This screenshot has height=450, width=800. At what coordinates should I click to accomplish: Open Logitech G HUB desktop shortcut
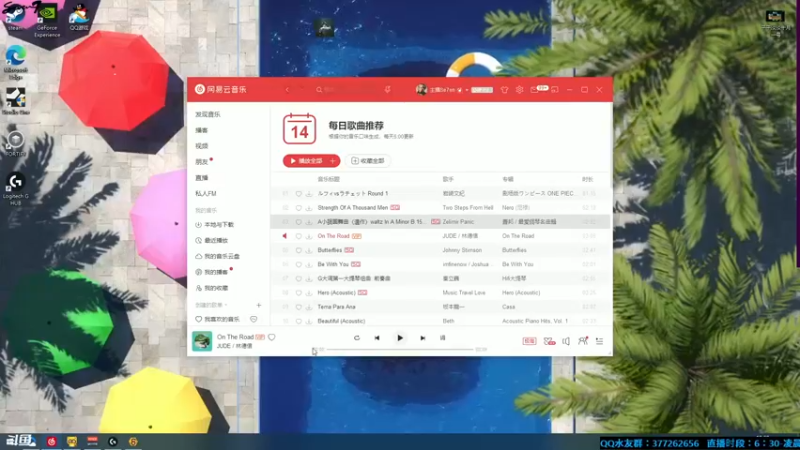pos(16,189)
